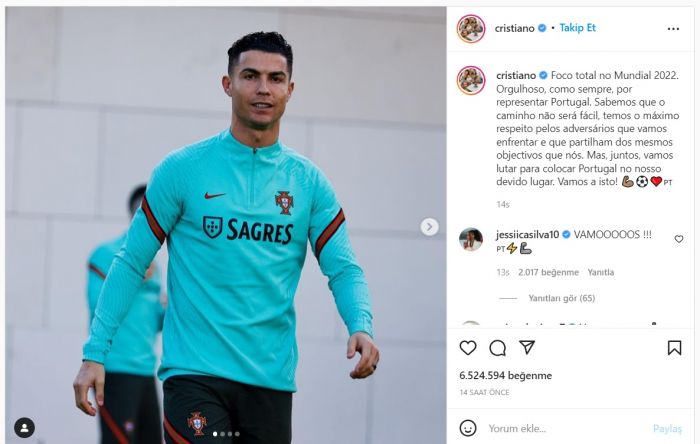Open the cristiano profile picture in the header

point(471,29)
